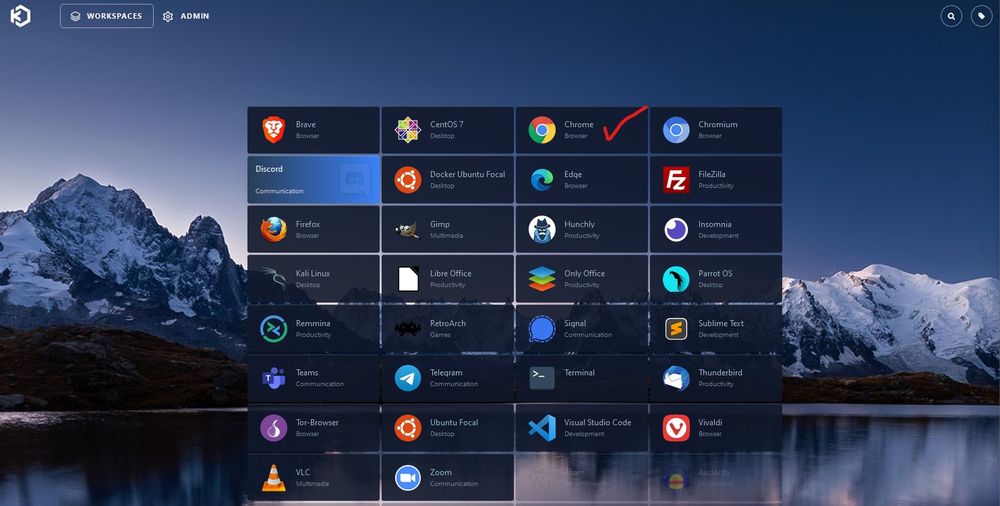Open the FileZilla icon

point(676,180)
